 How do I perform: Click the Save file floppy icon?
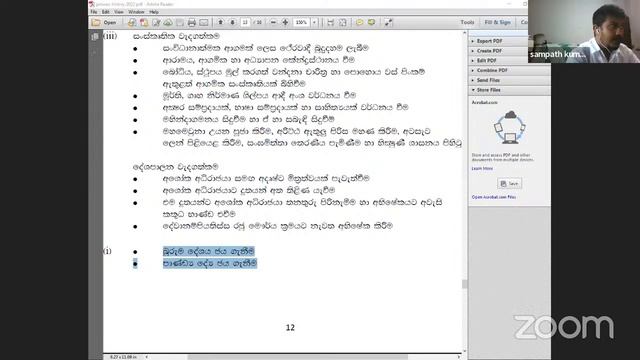(180, 22)
